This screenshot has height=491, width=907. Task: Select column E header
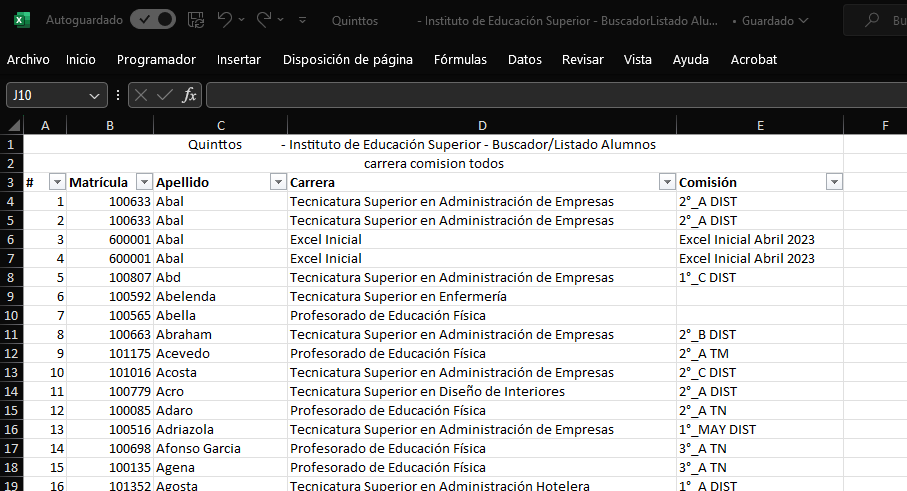coord(760,125)
